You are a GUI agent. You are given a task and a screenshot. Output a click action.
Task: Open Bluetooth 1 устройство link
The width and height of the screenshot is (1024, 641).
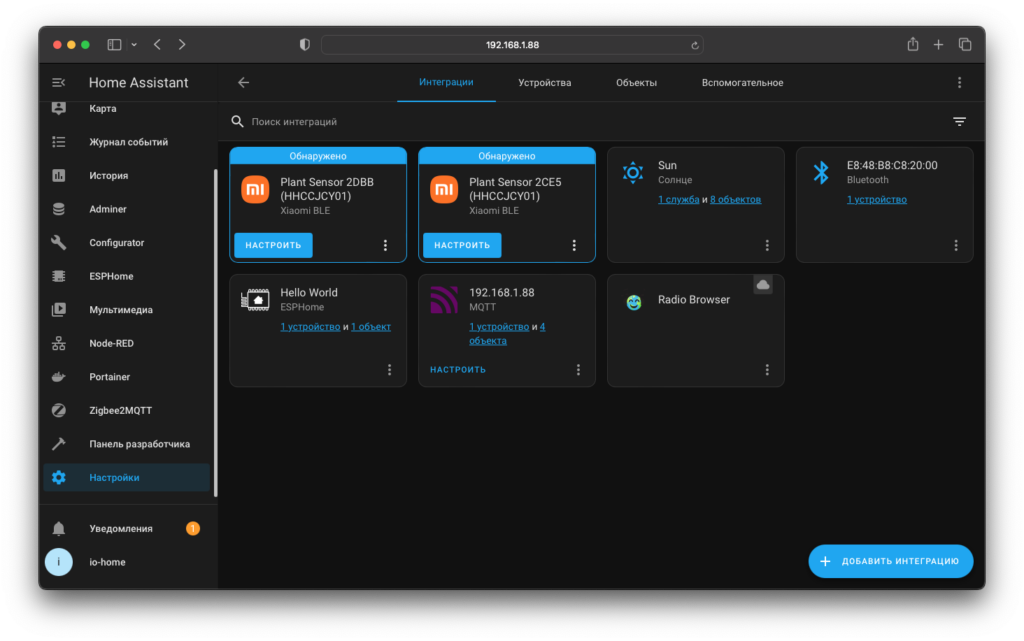pos(876,200)
